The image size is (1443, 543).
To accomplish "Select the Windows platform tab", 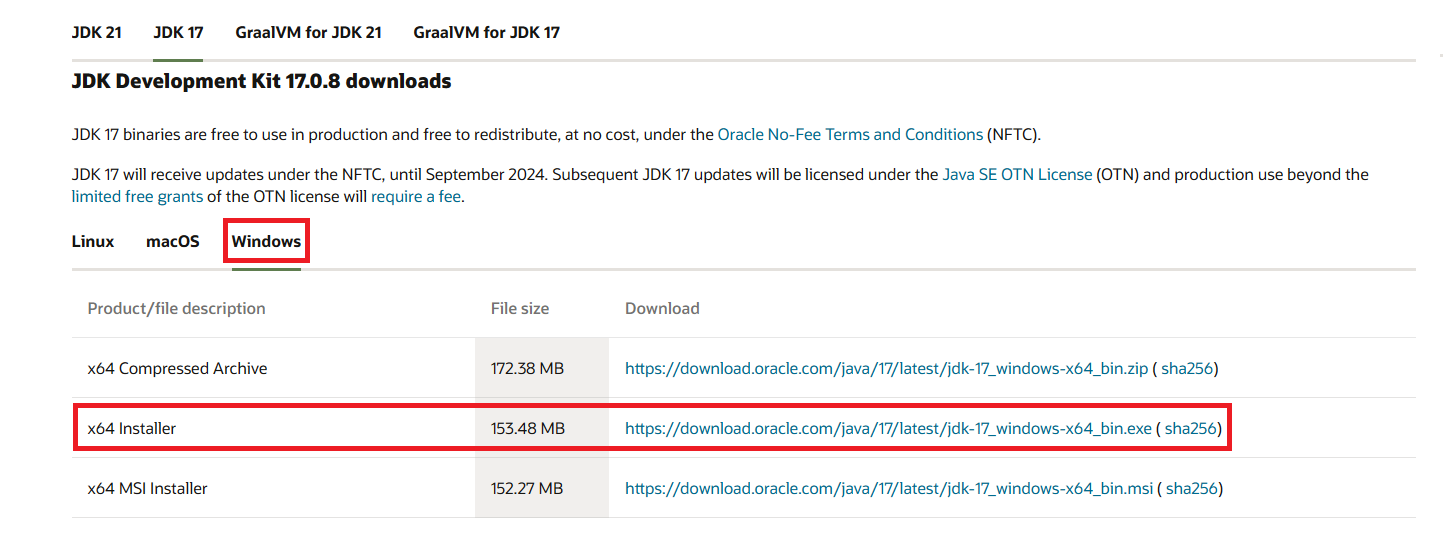I will click(x=266, y=242).
